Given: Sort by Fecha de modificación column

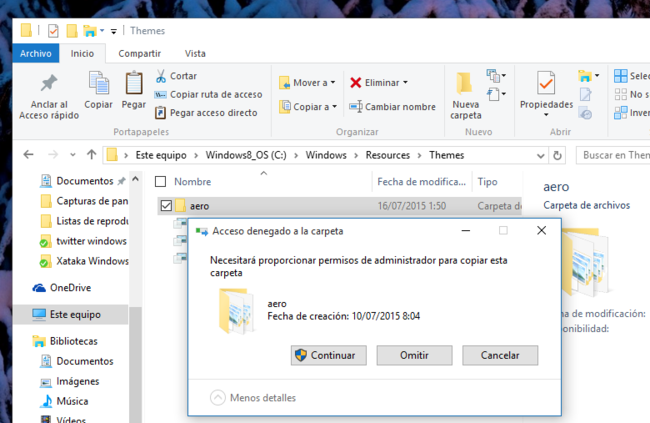Looking at the screenshot, I should [x=422, y=182].
